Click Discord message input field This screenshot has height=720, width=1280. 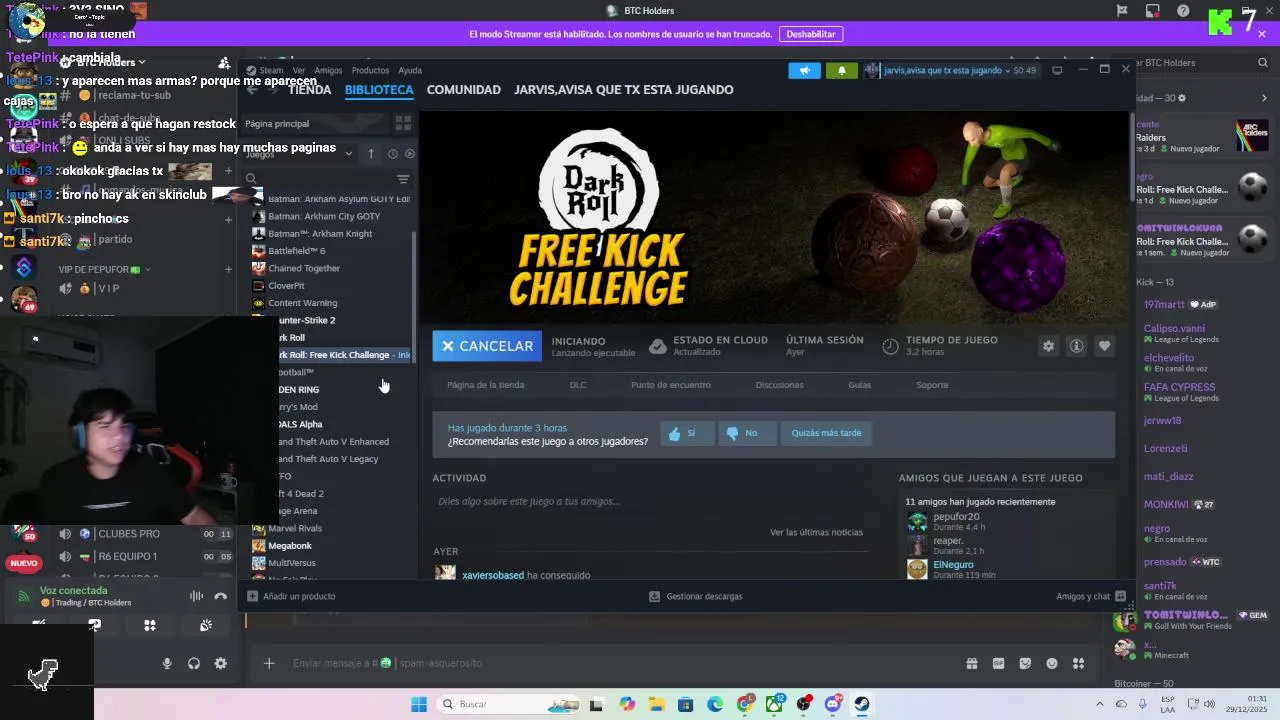point(620,663)
